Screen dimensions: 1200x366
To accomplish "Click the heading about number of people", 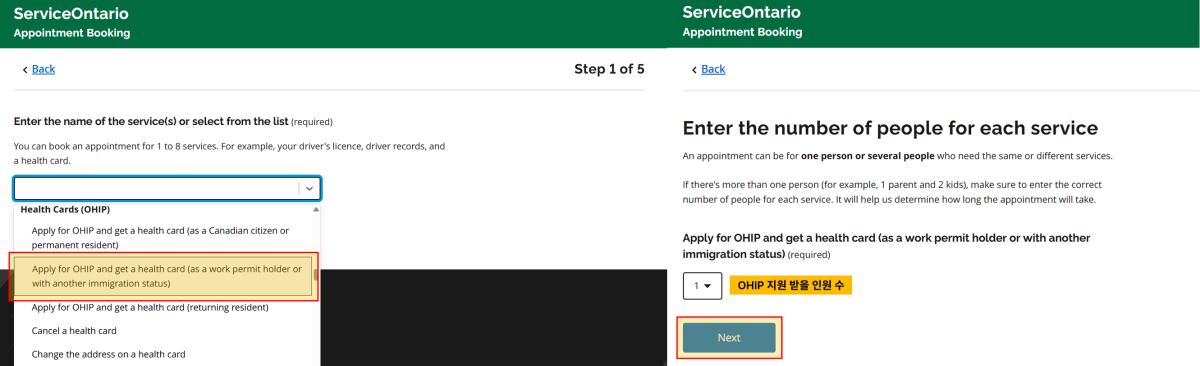I will 890,128.
